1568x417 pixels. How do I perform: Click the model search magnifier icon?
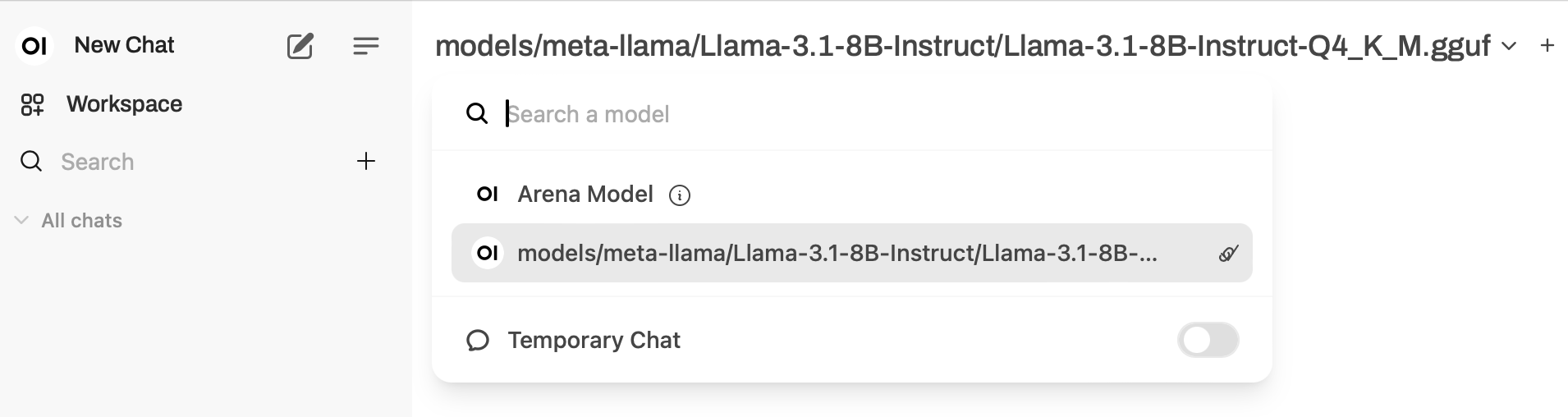[x=477, y=113]
